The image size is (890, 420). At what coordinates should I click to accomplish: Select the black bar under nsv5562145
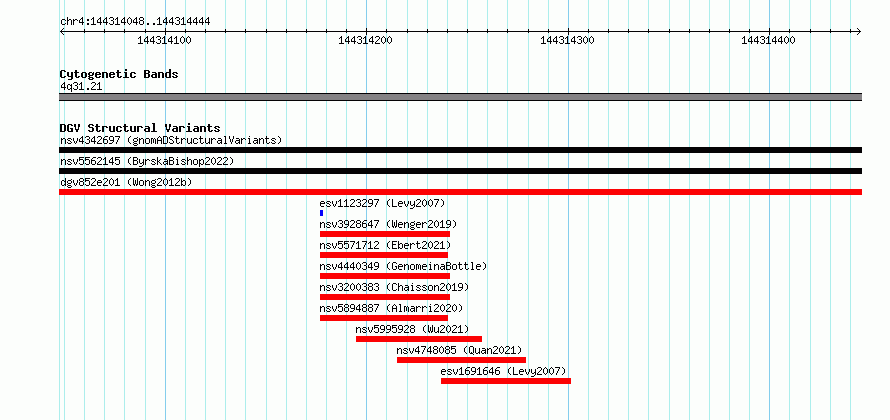click(460, 171)
